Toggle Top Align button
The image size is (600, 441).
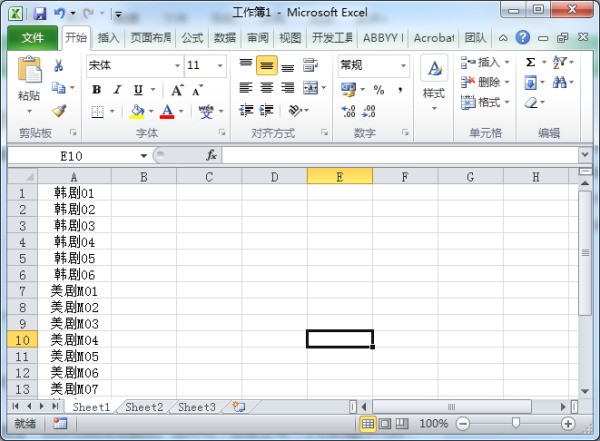click(x=246, y=65)
